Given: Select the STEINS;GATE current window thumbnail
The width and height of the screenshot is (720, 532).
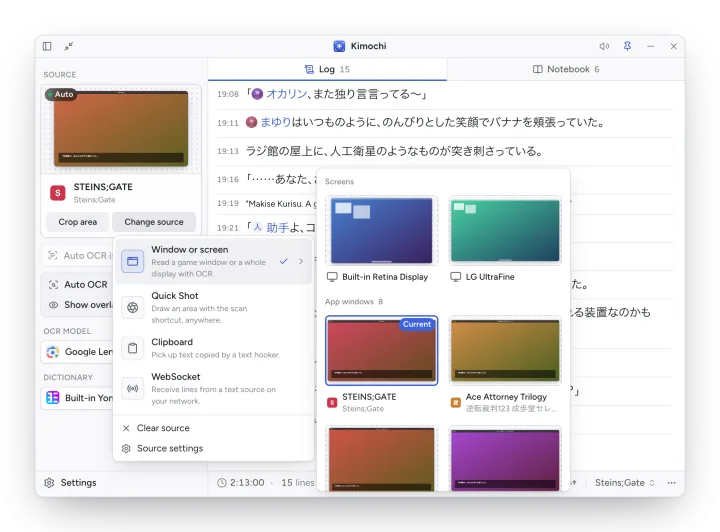Looking at the screenshot, I should (x=381, y=351).
